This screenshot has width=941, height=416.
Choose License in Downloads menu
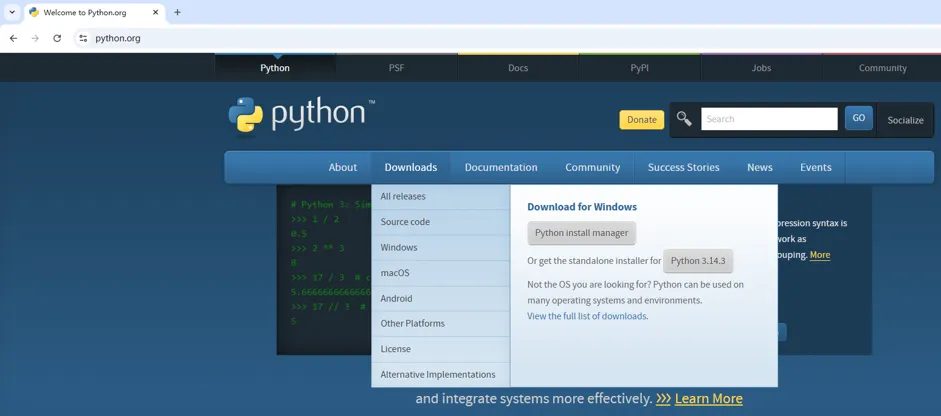(x=440, y=349)
